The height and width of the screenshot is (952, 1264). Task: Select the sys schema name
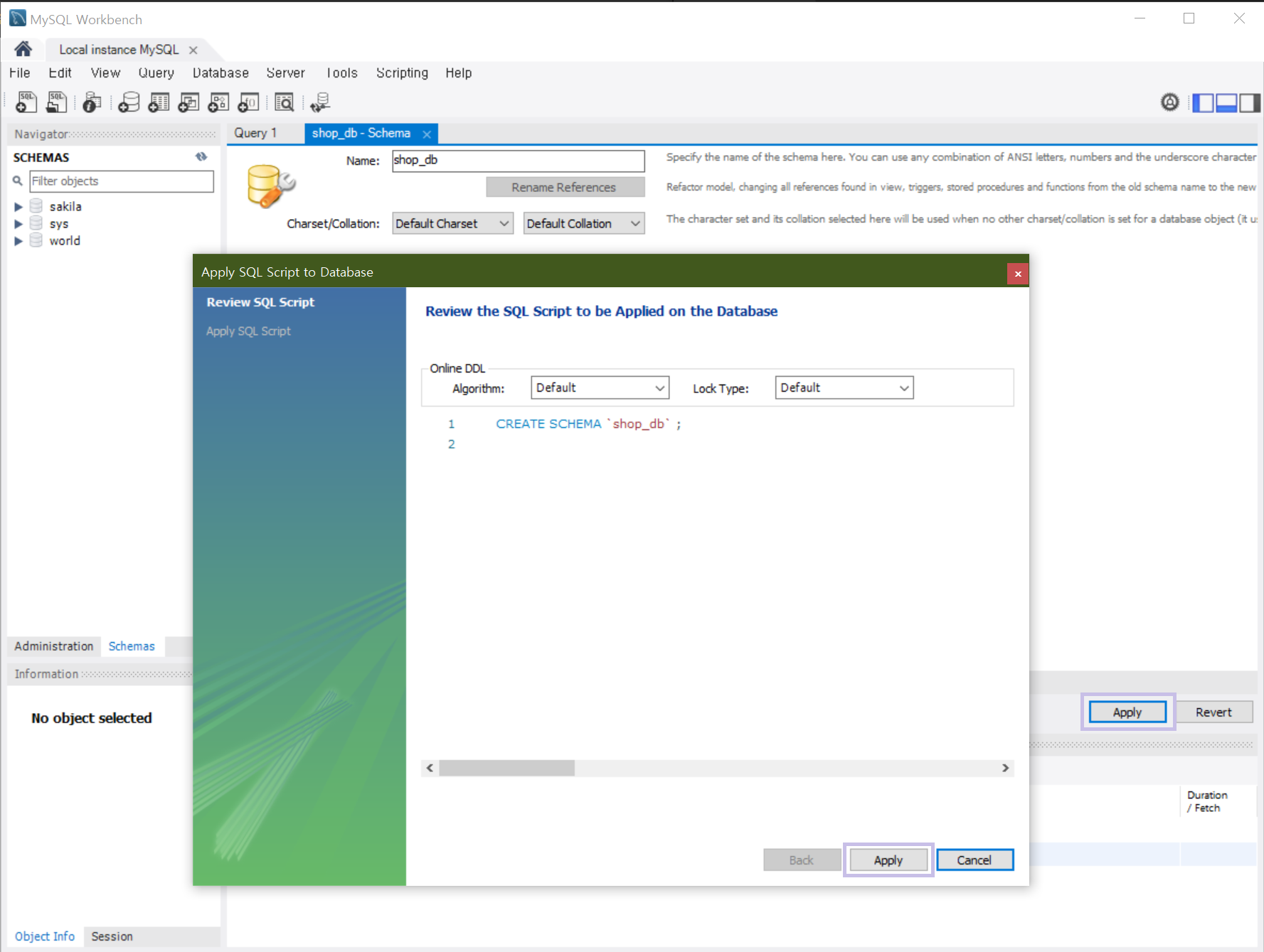click(59, 224)
